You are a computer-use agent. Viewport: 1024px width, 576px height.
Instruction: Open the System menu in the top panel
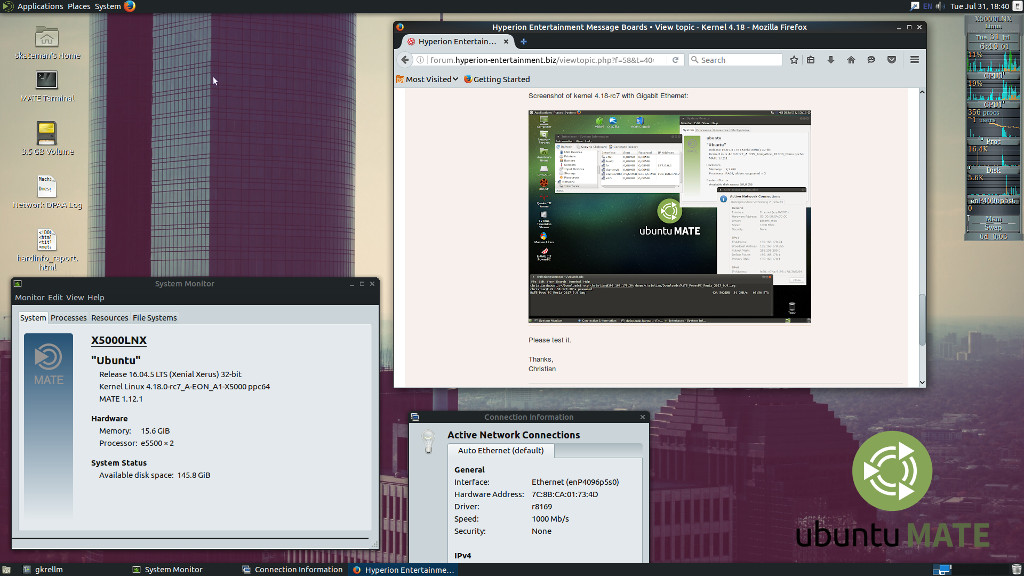click(x=108, y=6)
